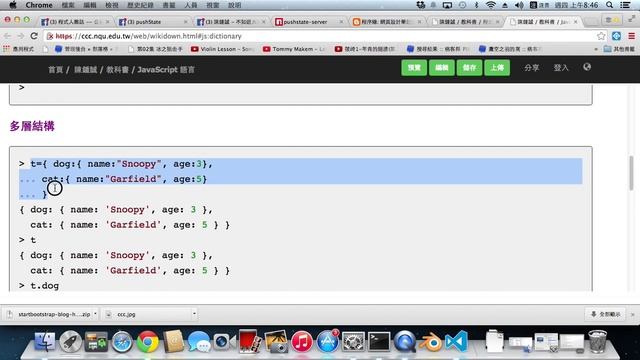This screenshot has height=360, width=640.
Task: Open Launchpad rocket icon in Dock
Action: 71,341
